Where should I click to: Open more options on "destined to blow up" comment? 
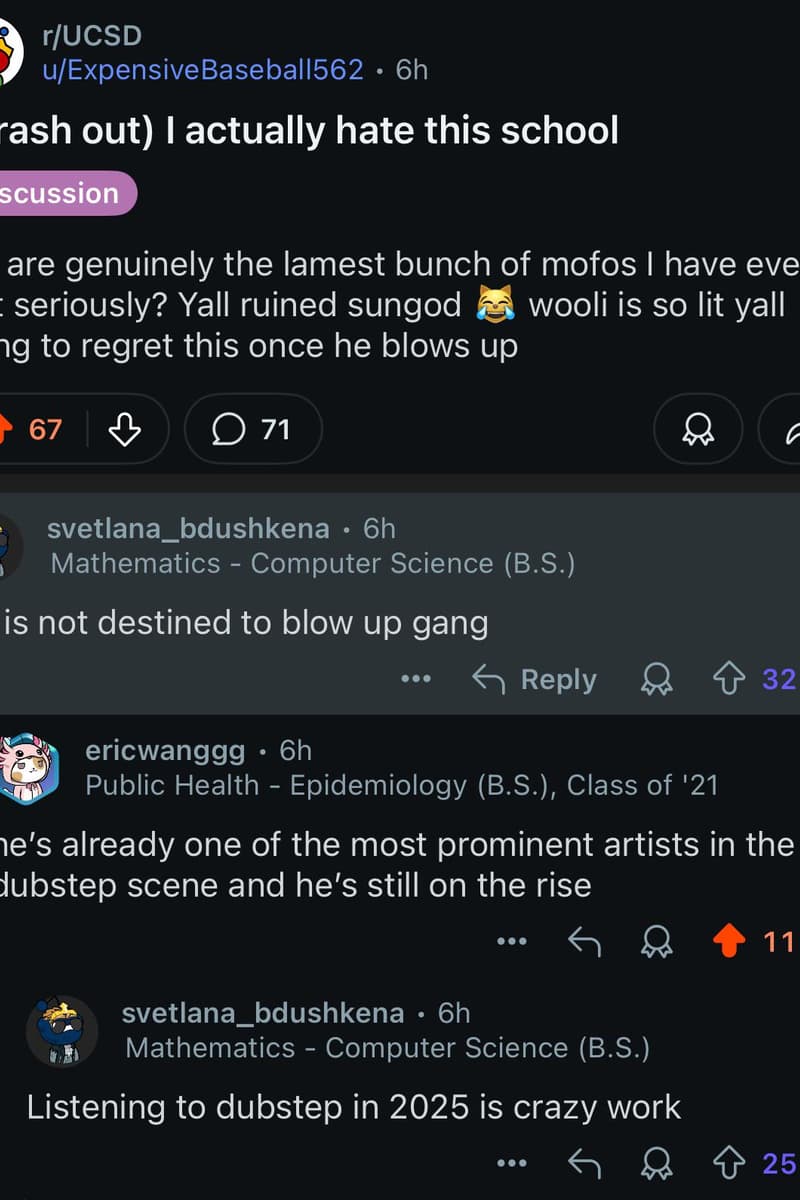[415, 680]
